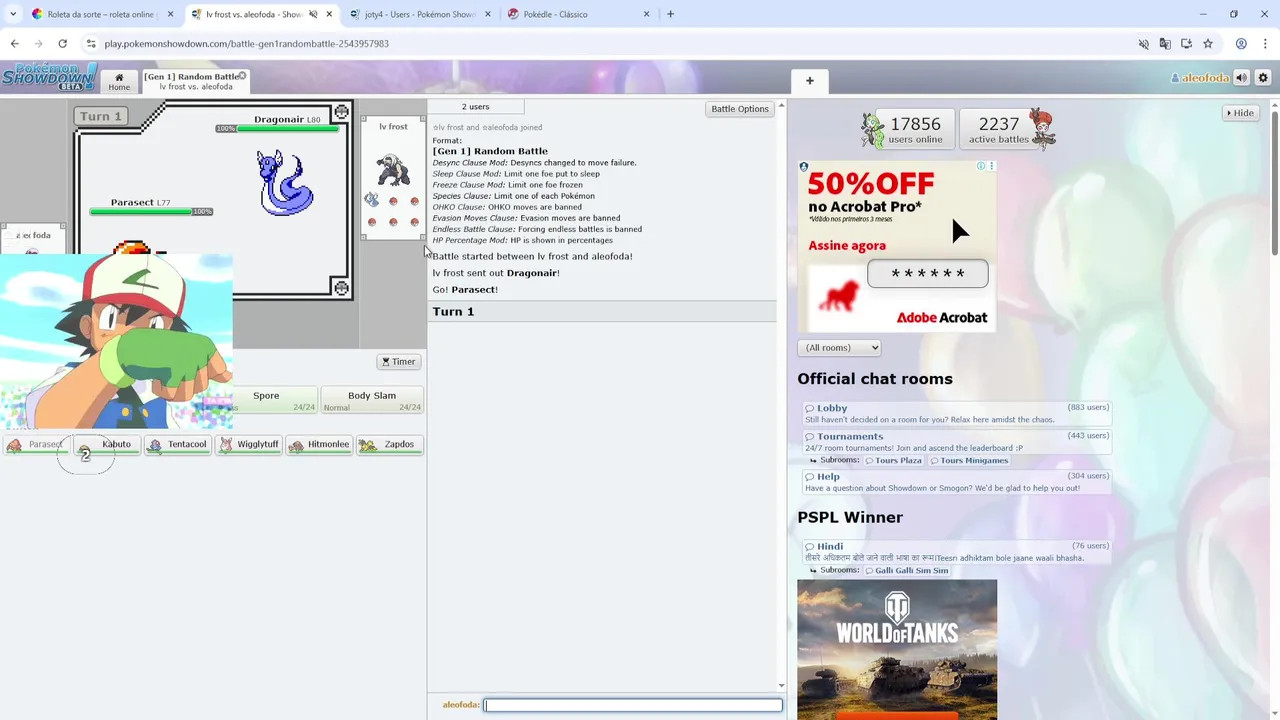Close the Gen 1 Random Battle room tab
1280x720 pixels.
[241, 76]
